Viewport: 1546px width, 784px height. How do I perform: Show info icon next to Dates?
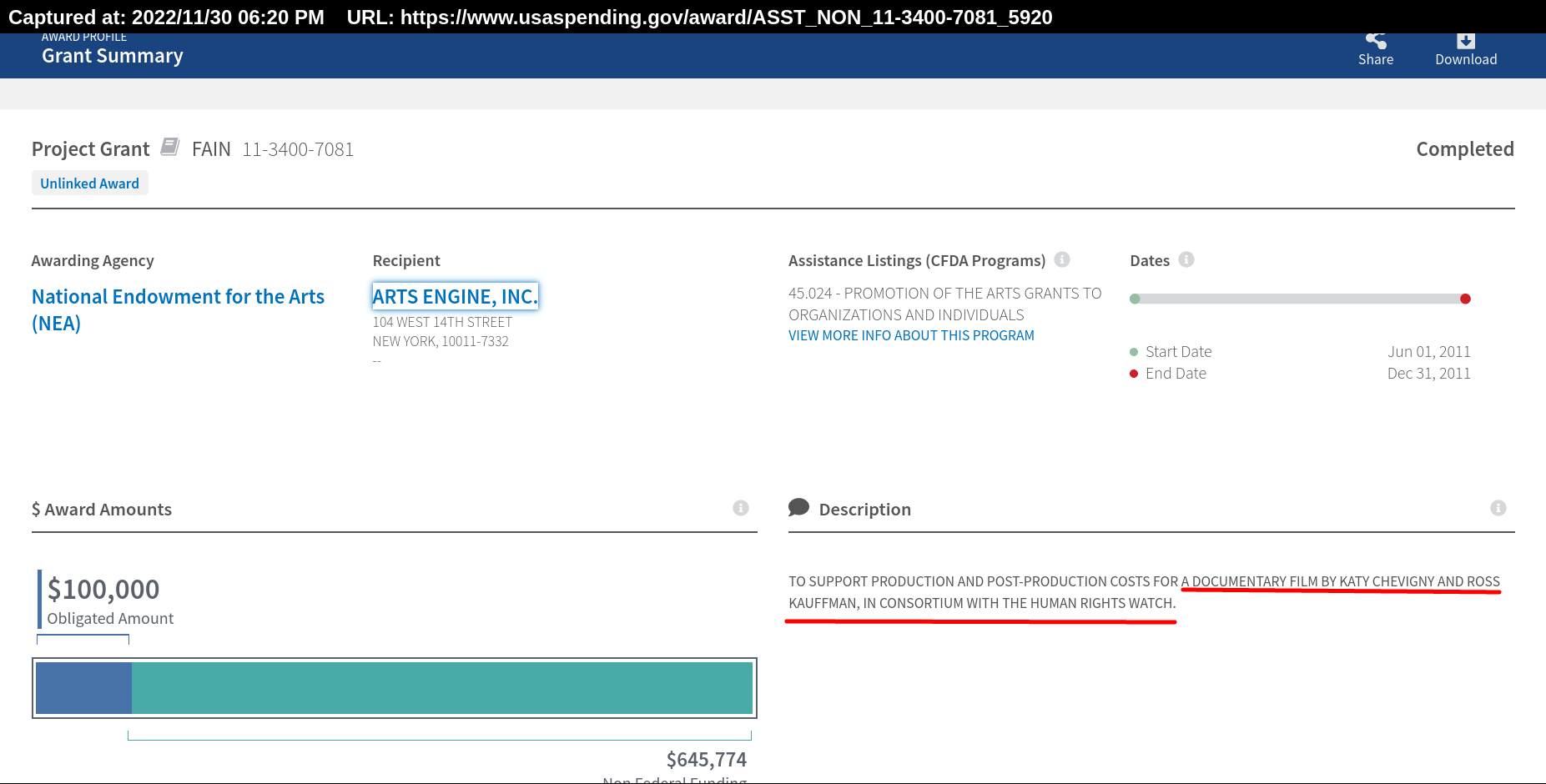pyautogui.click(x=1186, y=259)
